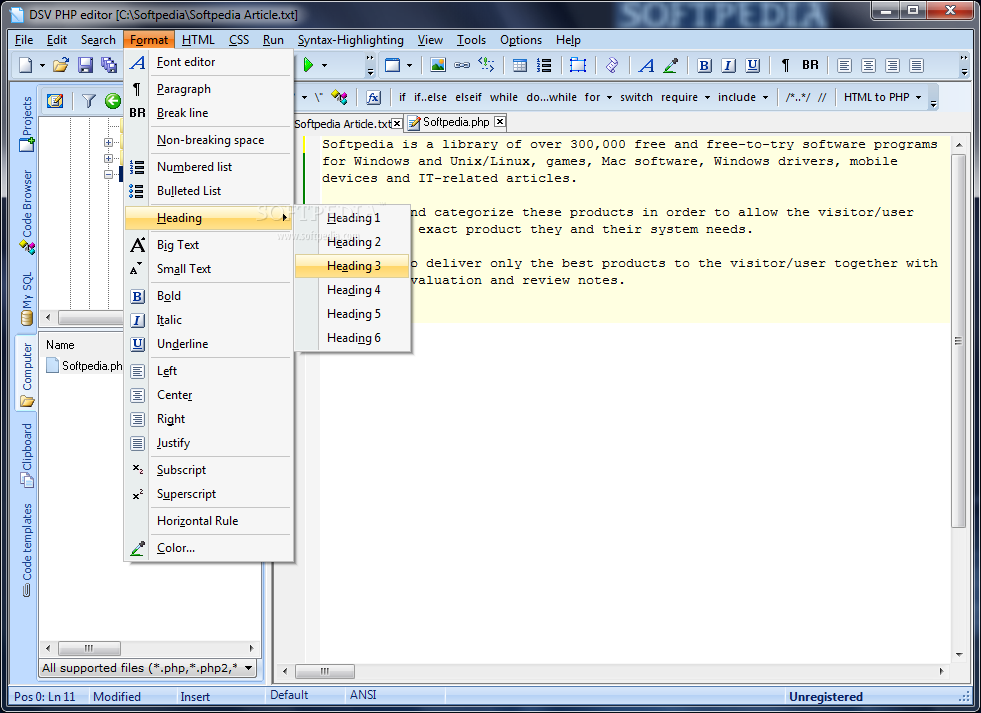Toggle Bold in the toolbar
This screenshot has height=713, width=981.
704,65
